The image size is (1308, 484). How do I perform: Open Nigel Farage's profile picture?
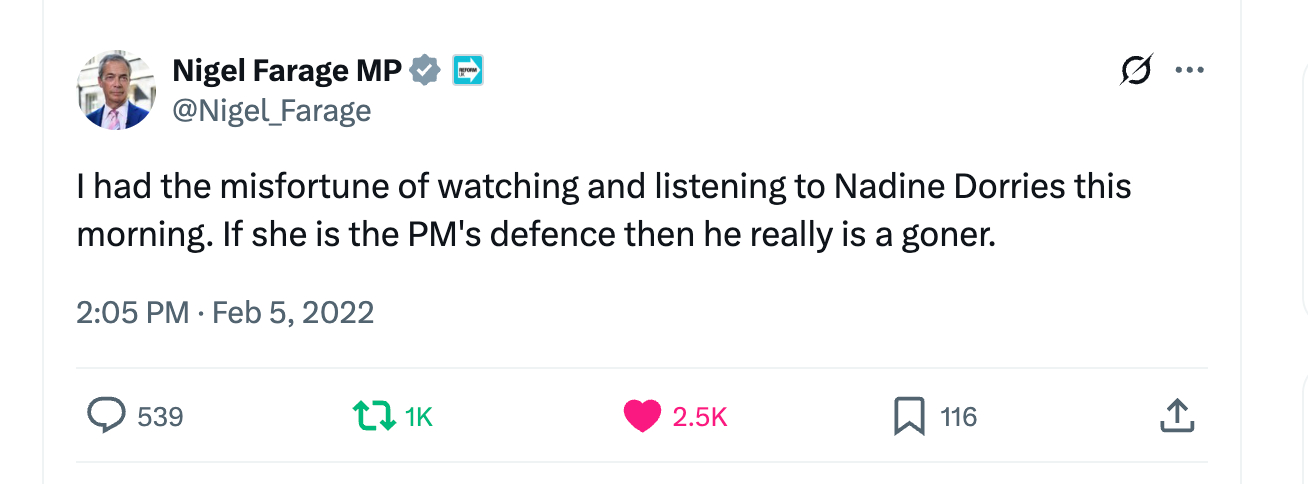pos(116,91)
